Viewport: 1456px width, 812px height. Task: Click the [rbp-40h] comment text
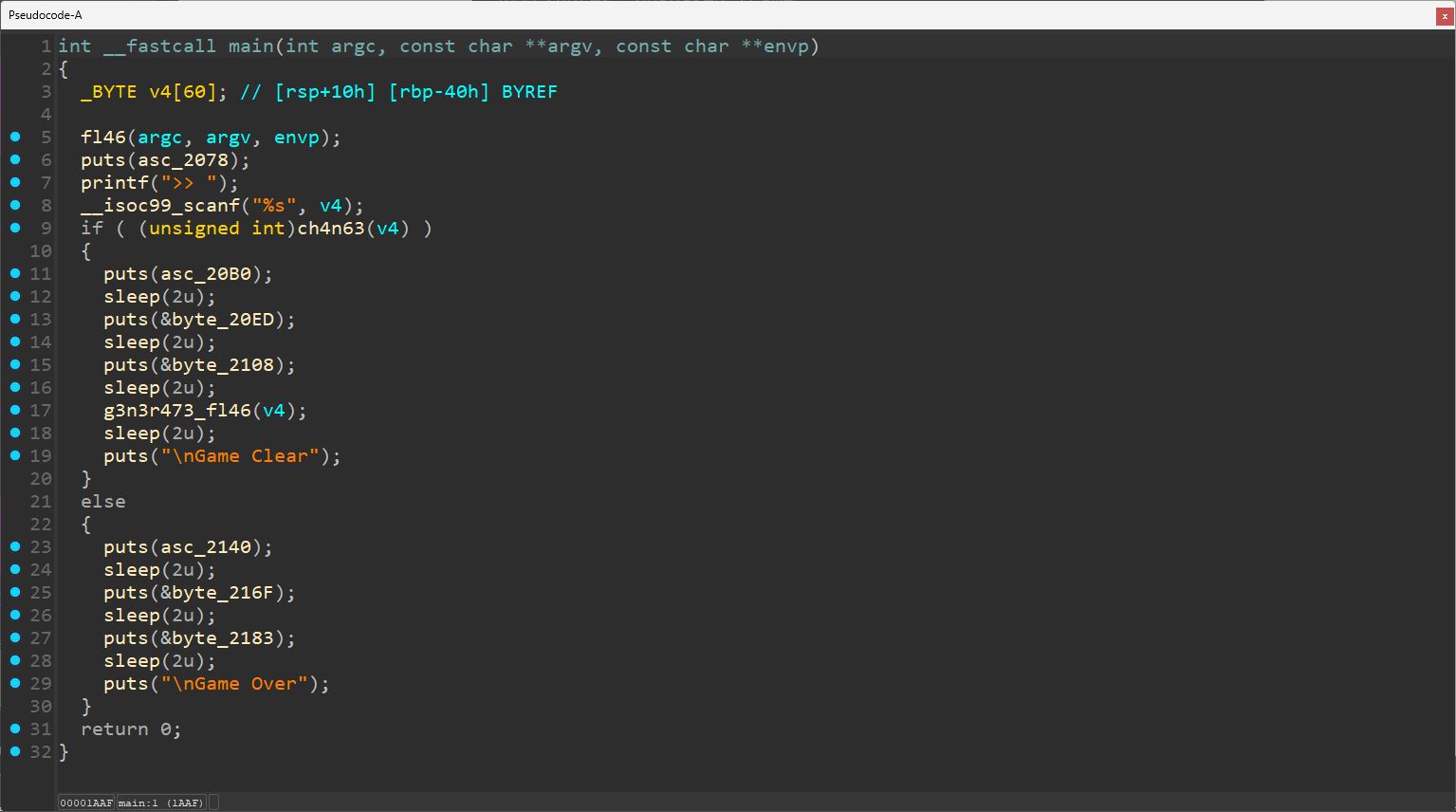point(439,92)
